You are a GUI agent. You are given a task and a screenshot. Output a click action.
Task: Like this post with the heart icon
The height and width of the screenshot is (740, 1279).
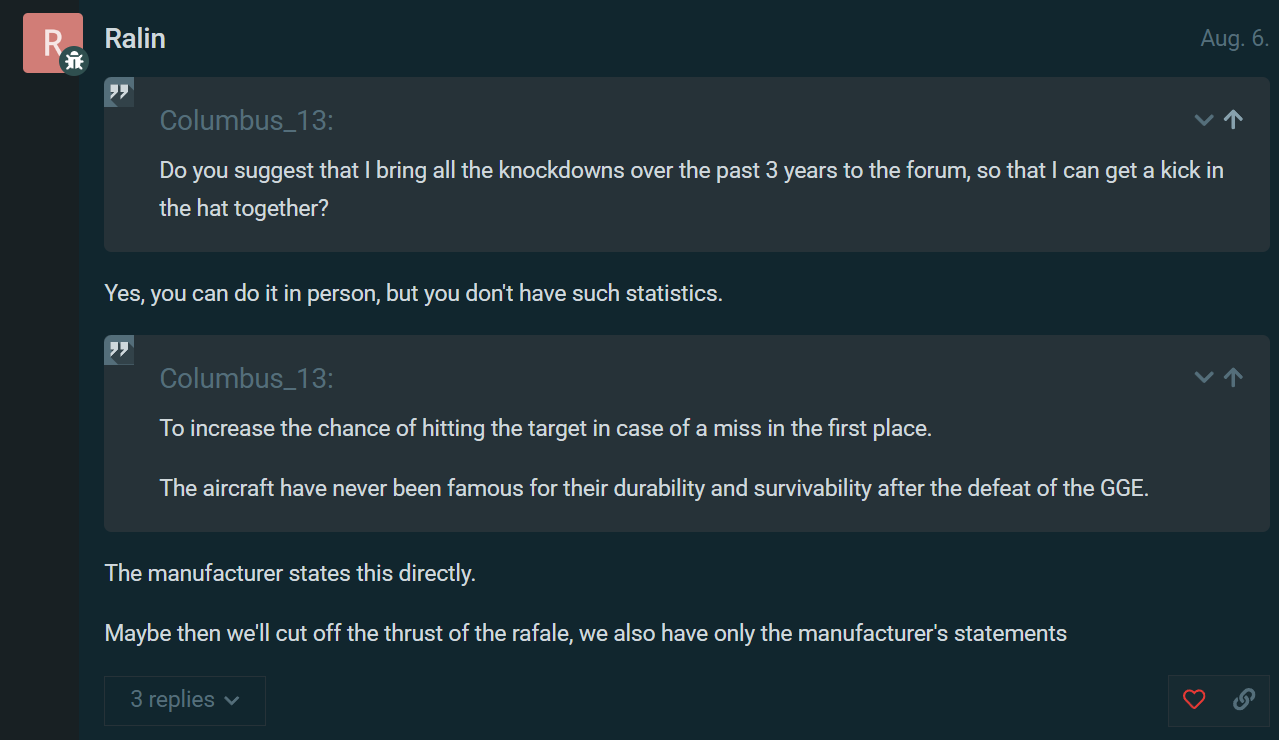click(x=1194, y=700)
